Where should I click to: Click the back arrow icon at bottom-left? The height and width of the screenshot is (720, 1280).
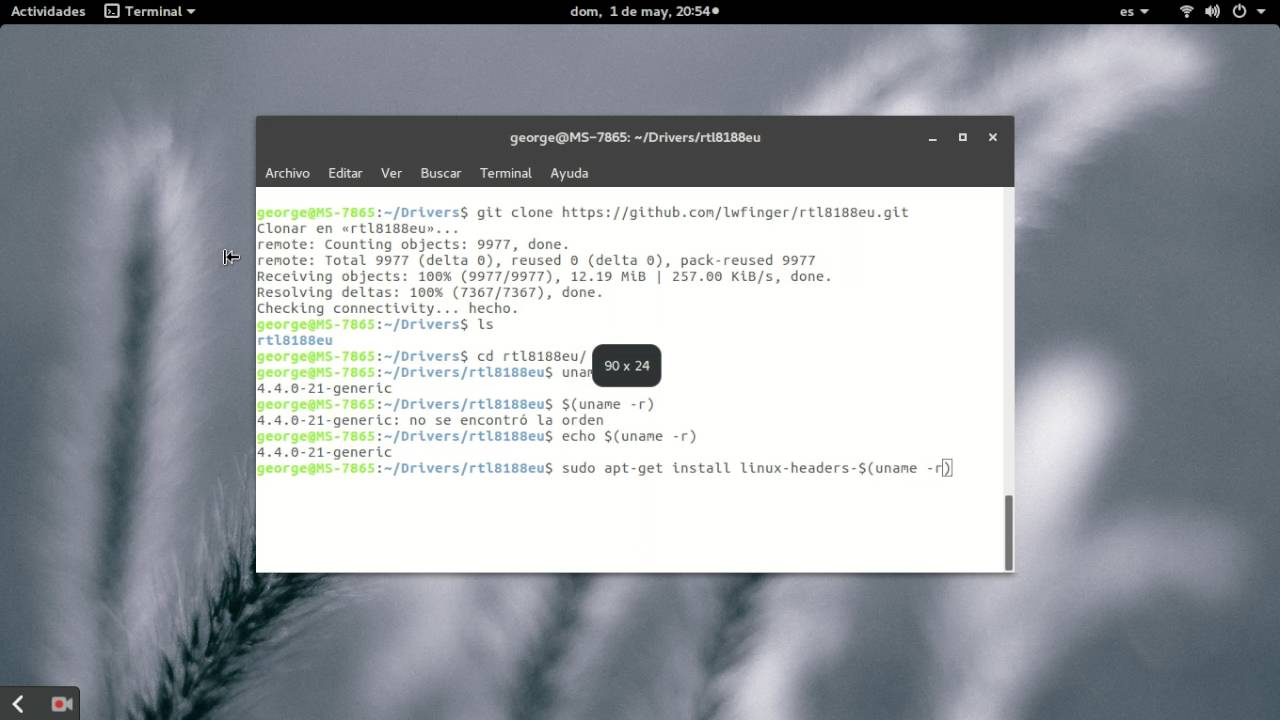tap(17, 704)
